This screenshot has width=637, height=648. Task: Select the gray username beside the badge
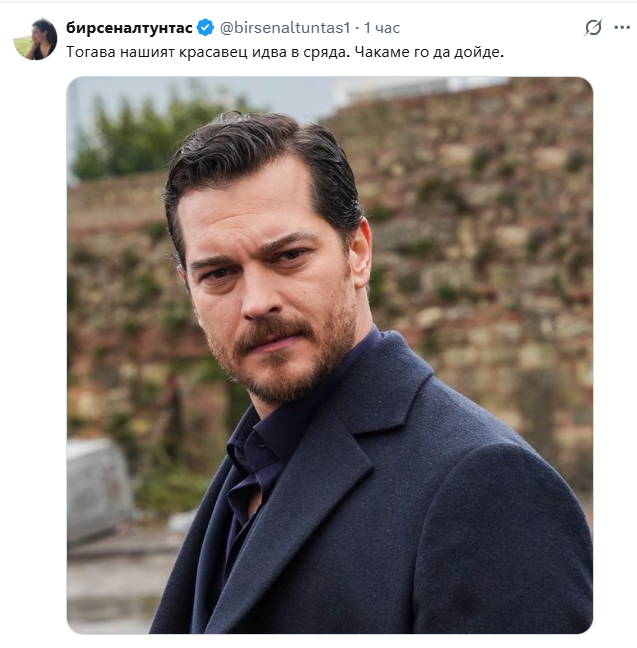(x=285, y=27)
